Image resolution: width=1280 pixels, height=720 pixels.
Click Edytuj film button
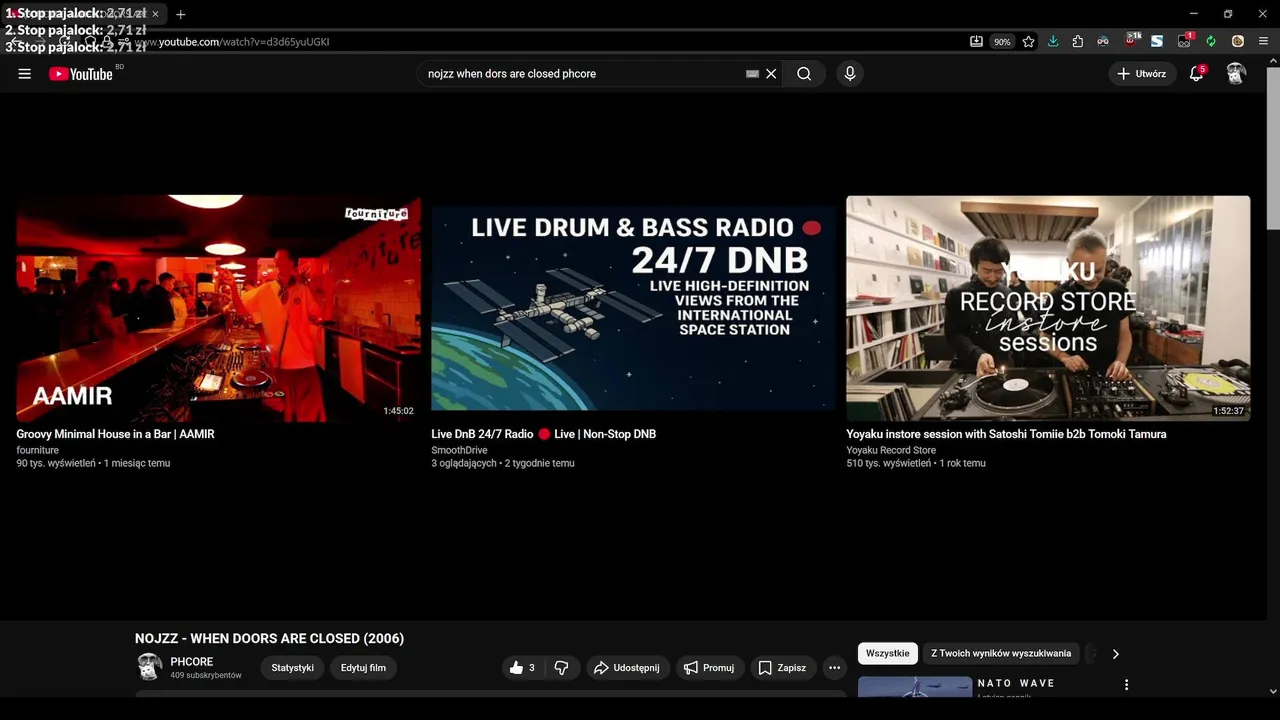pos(363,668)
